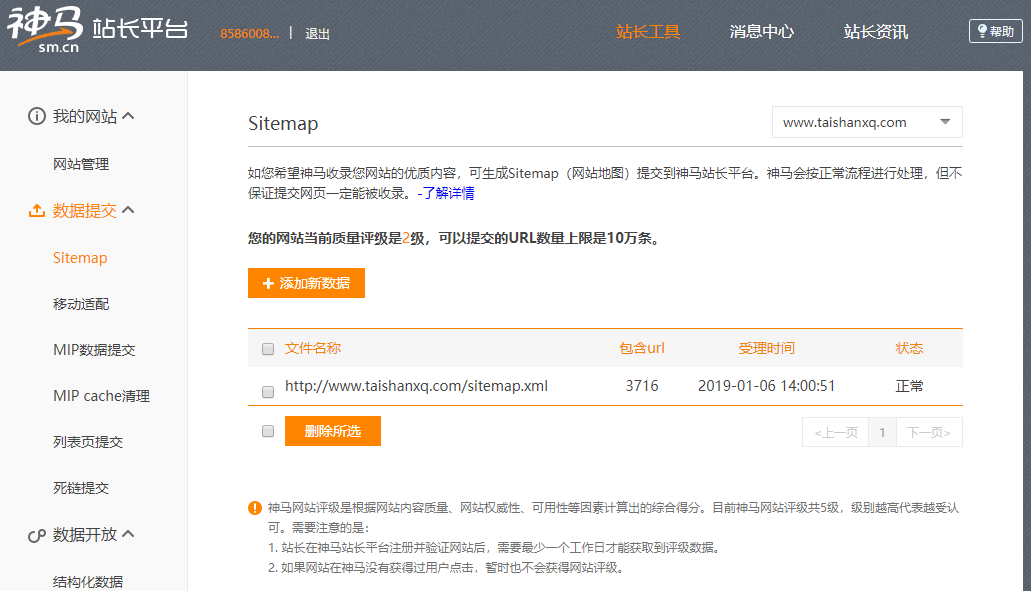This screenshot has height=591, width=1031.
Task: Go to 下一页 in the pagination
Action: (929, 430)
